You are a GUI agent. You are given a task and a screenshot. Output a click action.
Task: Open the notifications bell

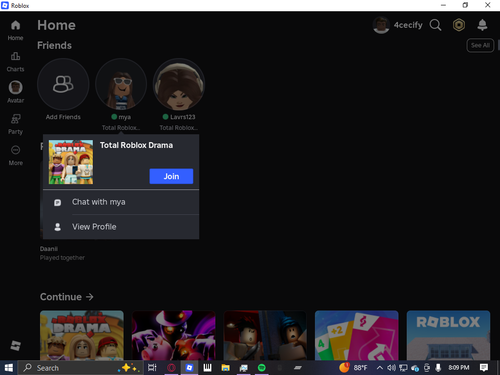click(482, 25)
